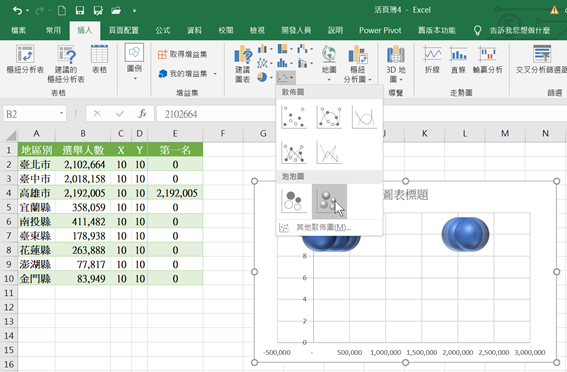Select the 2D Bubble chart option

coord(294,201)
